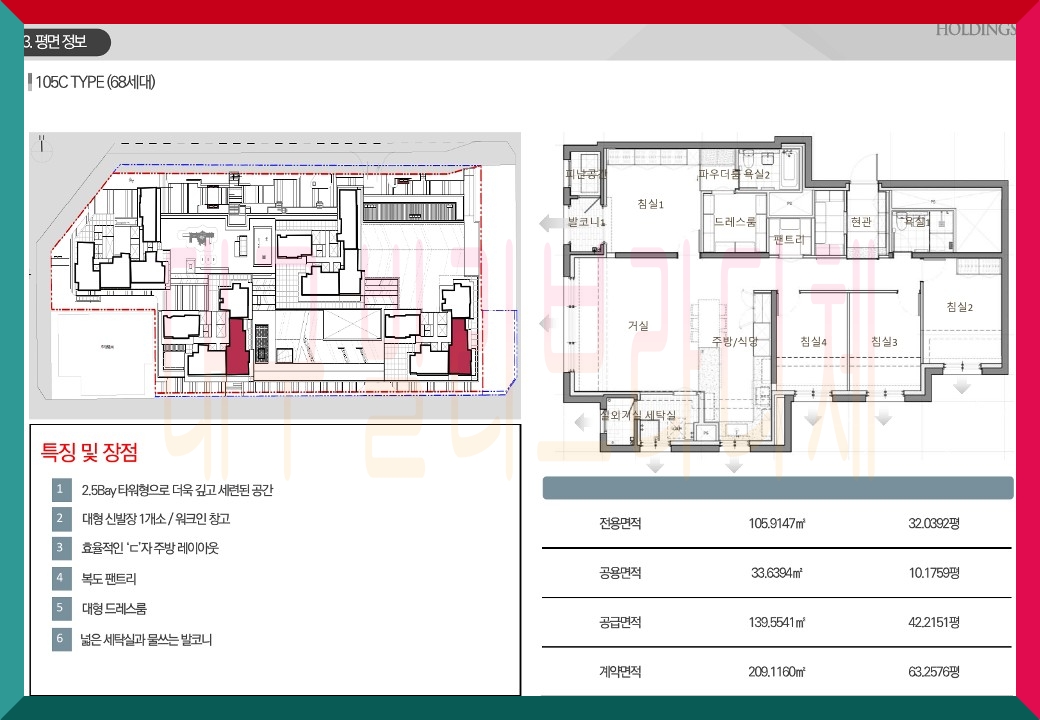This screenshot has width=1040, height=720.
Task: Click the '공용면적' row label
Action: [620, 573]
